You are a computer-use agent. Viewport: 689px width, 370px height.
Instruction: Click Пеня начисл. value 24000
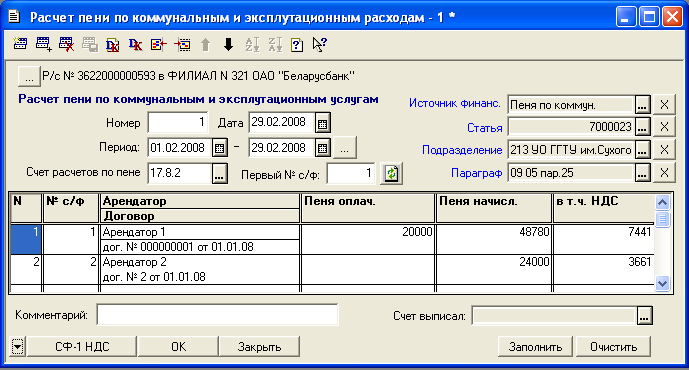493,269
